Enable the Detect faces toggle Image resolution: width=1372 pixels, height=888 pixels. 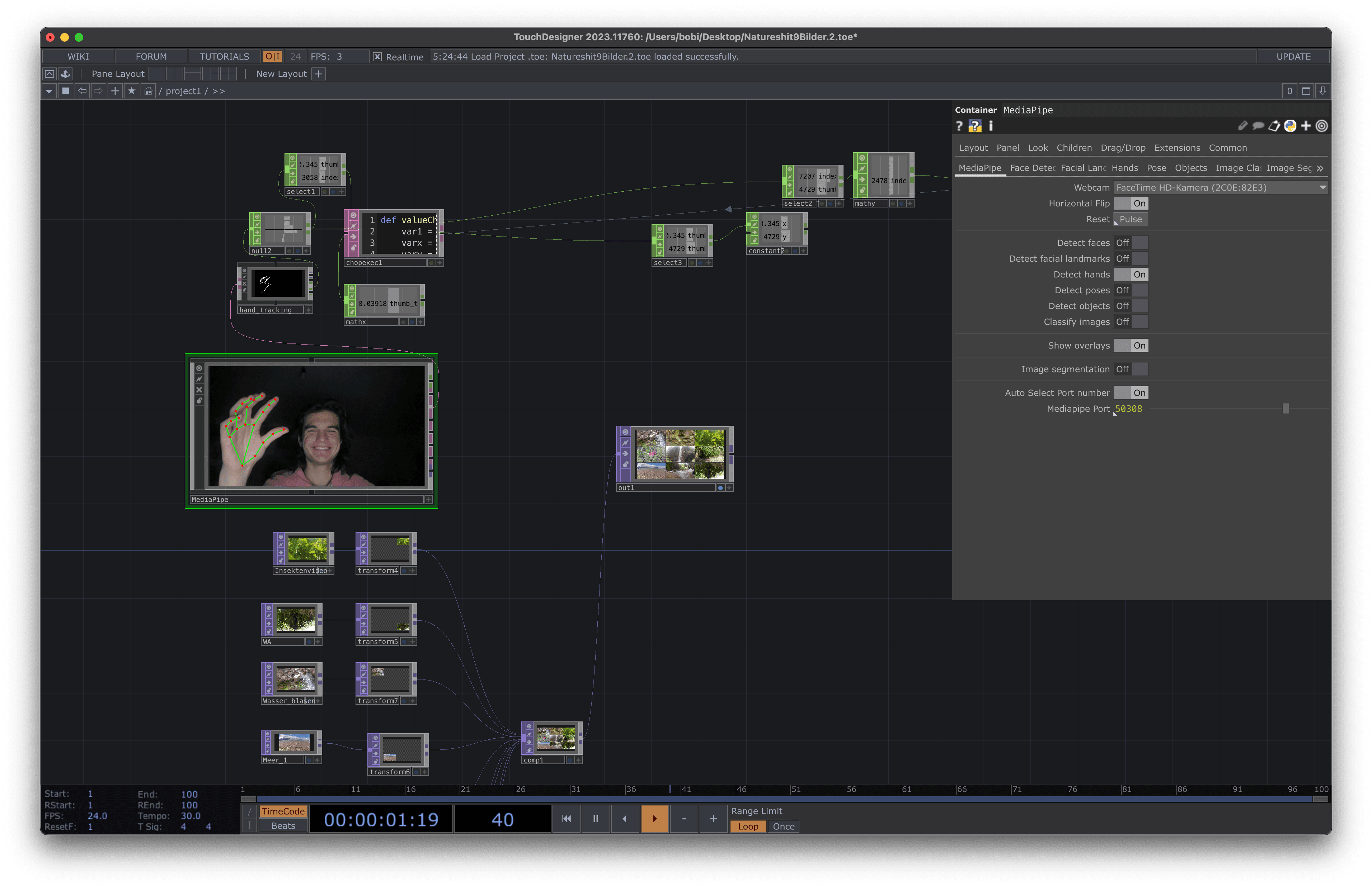[1131, 243]
